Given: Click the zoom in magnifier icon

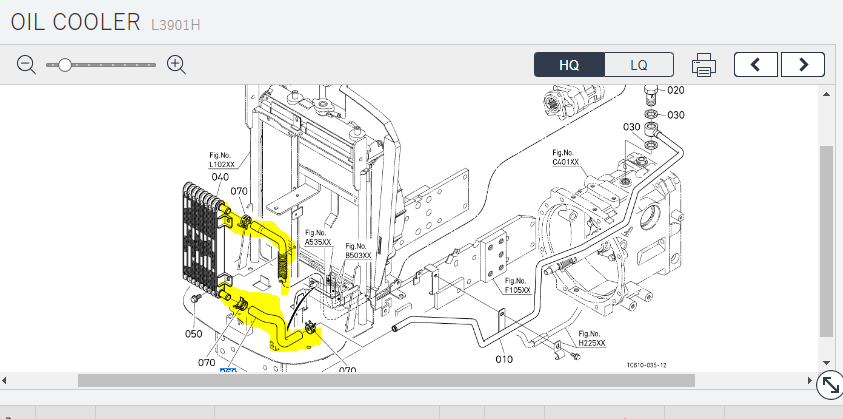Looking at the screenshot, I should pyautogui.click(x=177, y=65).
